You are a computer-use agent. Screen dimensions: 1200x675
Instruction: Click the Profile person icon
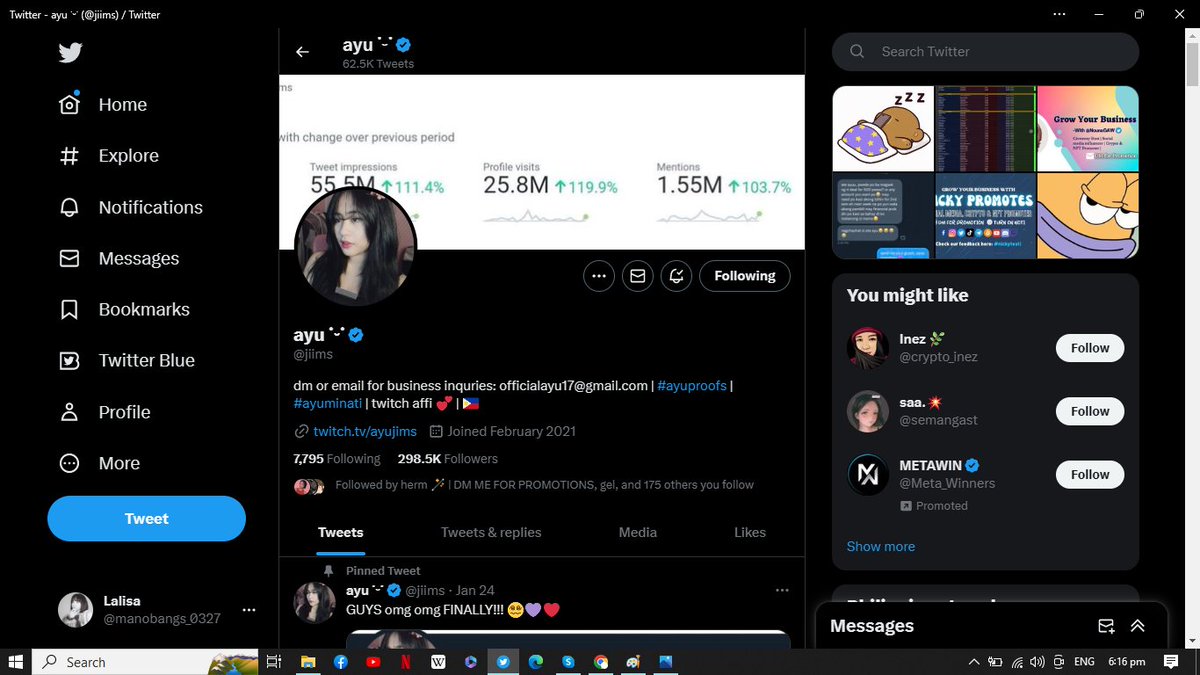tap(69, 412)
